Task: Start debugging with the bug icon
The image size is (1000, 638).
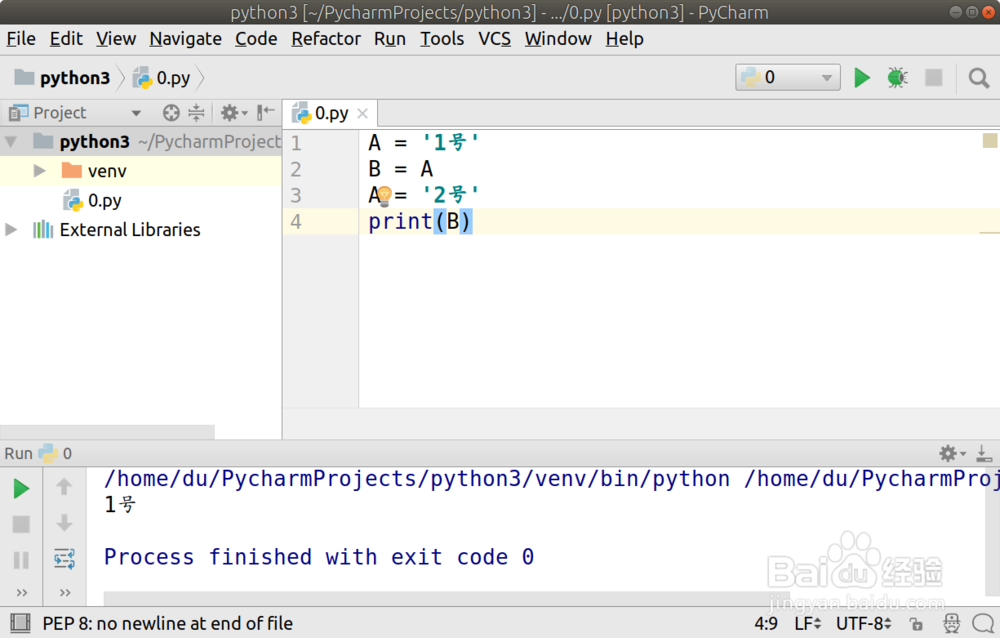Action: tap(897, 78)
